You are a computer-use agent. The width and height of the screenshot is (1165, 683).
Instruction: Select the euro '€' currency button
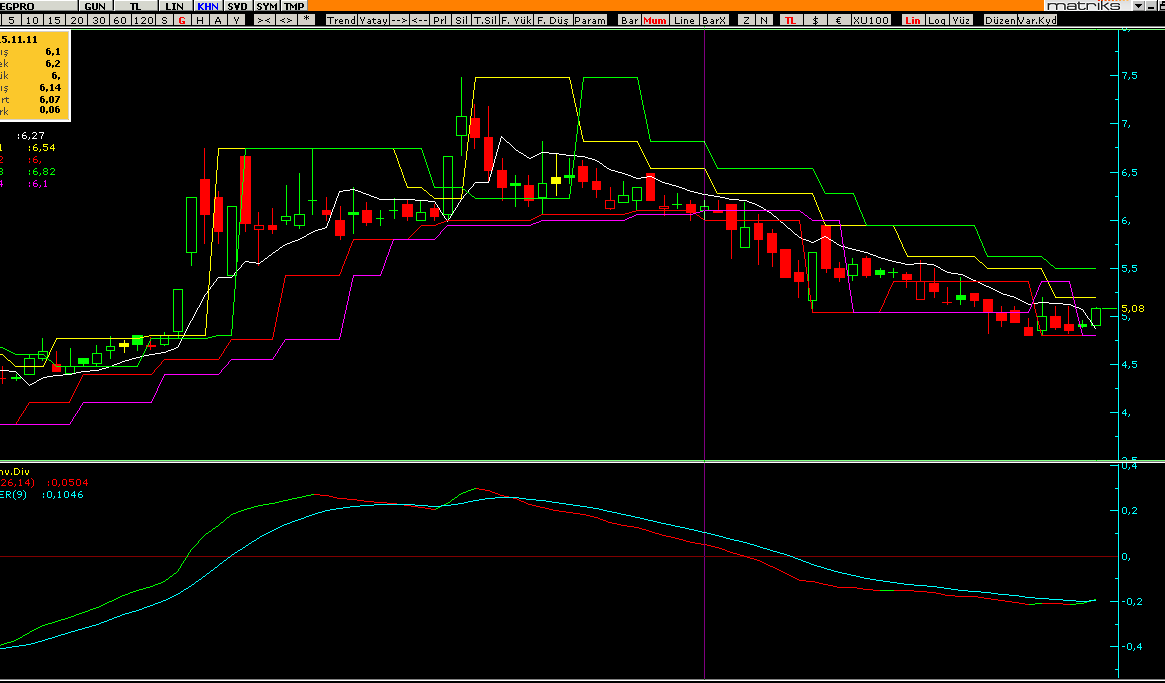[839, 20]
